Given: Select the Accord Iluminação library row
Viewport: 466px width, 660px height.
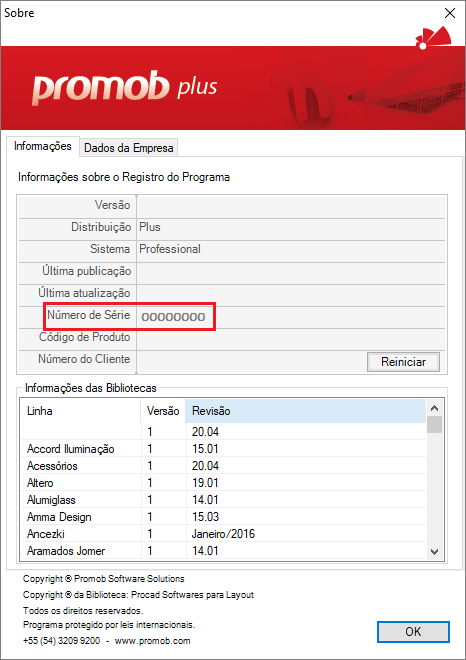Looking at the screenshot, I should click(x=223, y=449).
